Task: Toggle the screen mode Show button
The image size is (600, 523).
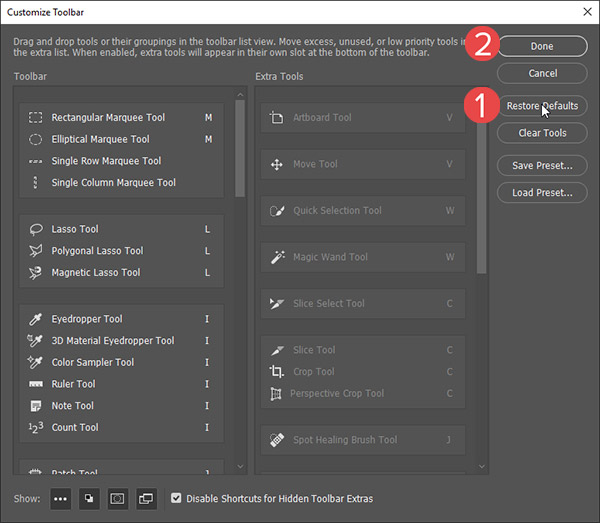Action: coord(147,498)
